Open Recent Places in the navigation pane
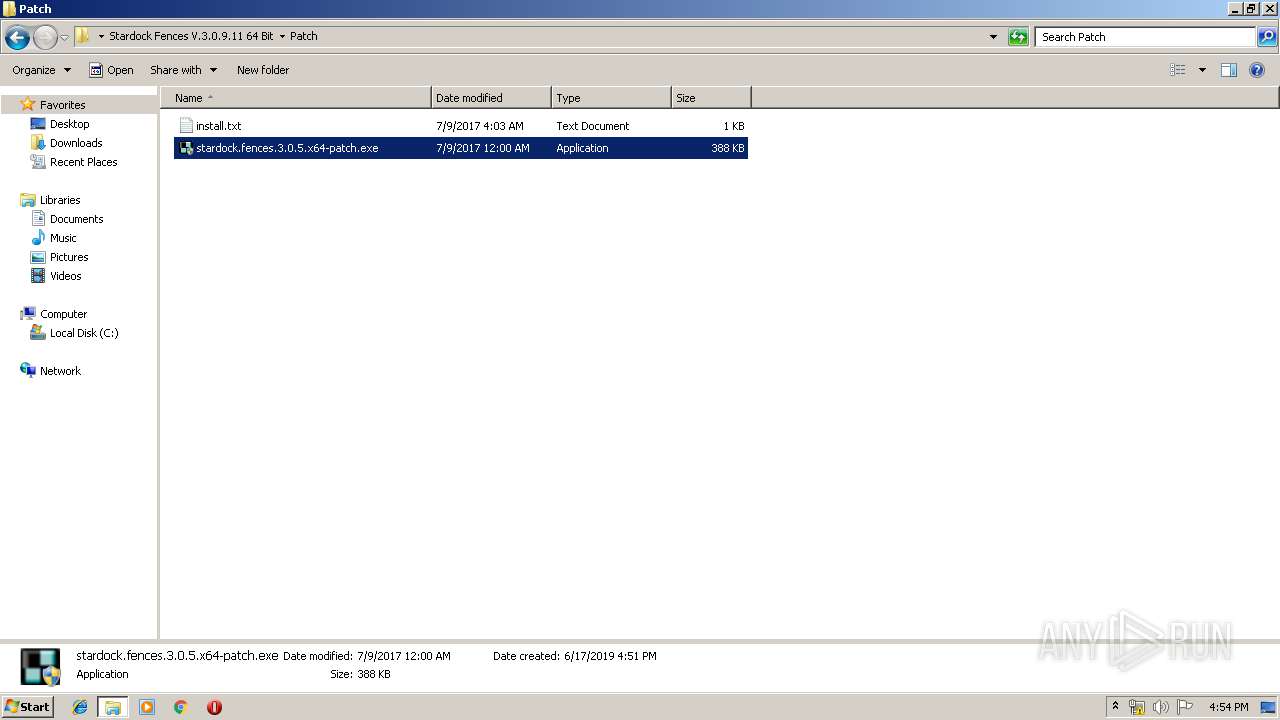1280x720 pixels. pyautogui.click(x=83, y=162)
